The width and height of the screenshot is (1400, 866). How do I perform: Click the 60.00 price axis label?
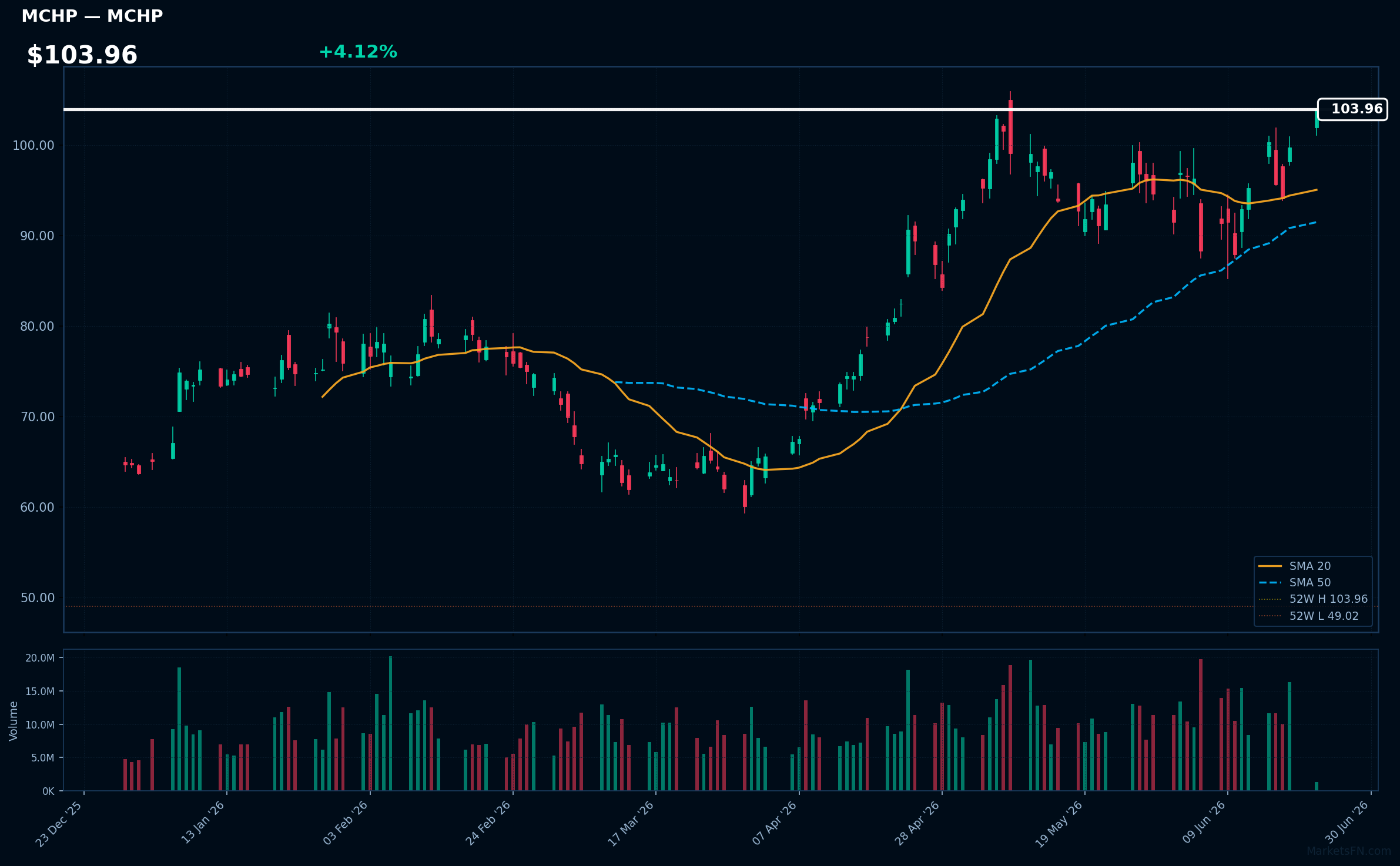pyautogui.click(x=37, y=508)
